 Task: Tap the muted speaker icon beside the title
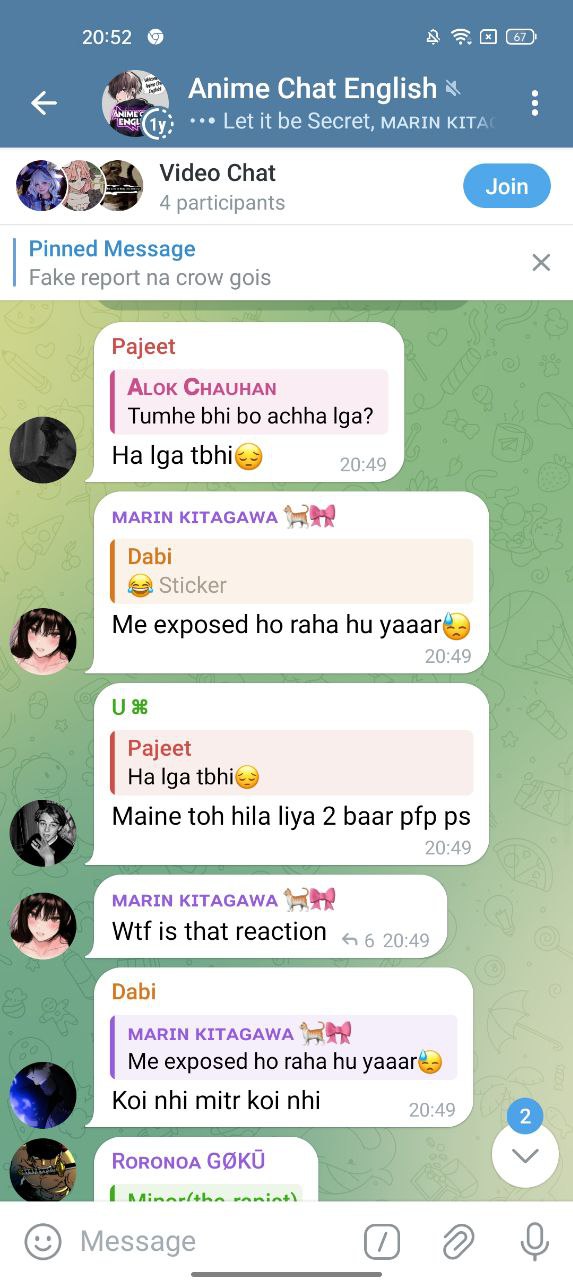tap(453, 89)
